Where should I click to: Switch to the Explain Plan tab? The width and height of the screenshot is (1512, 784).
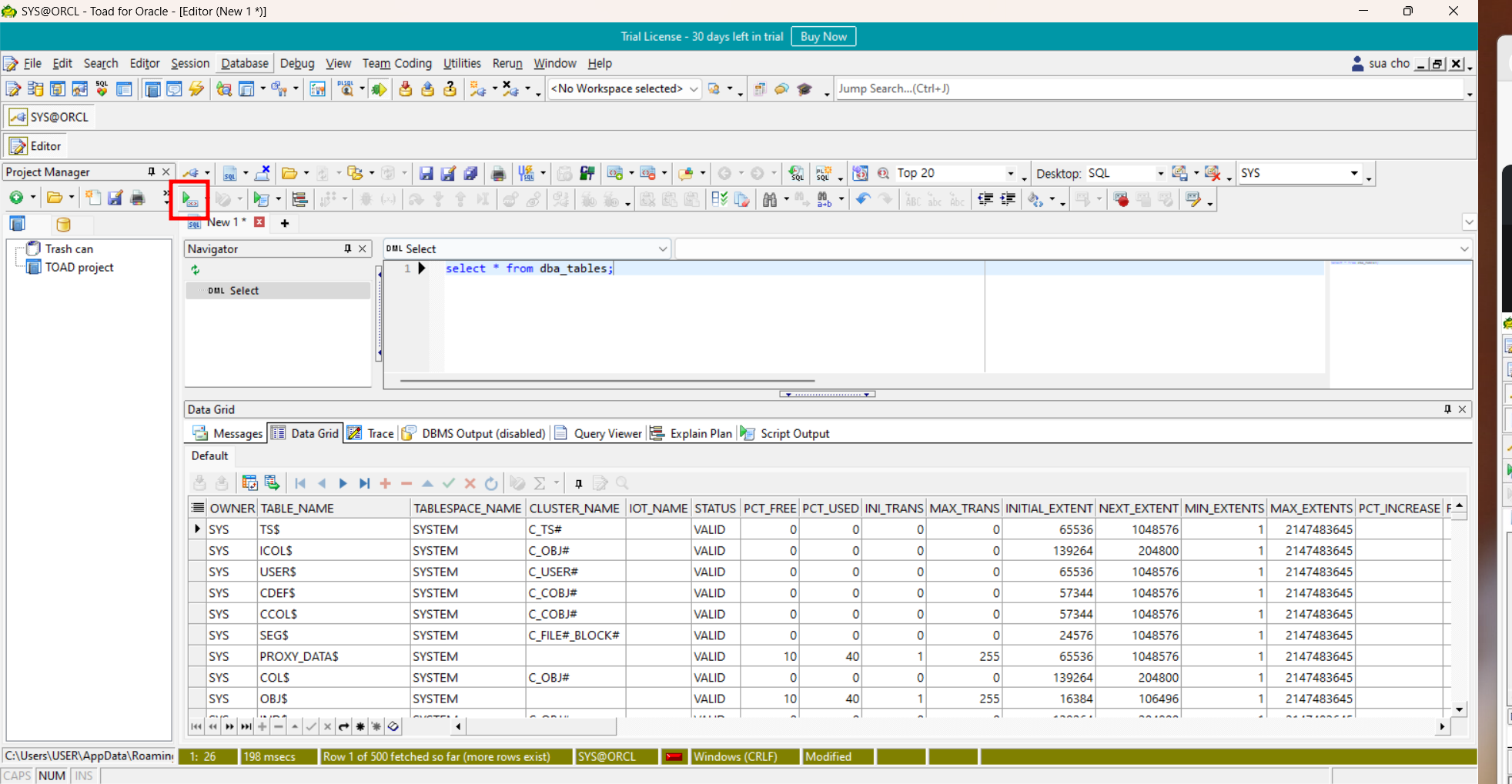pos(691,433)
